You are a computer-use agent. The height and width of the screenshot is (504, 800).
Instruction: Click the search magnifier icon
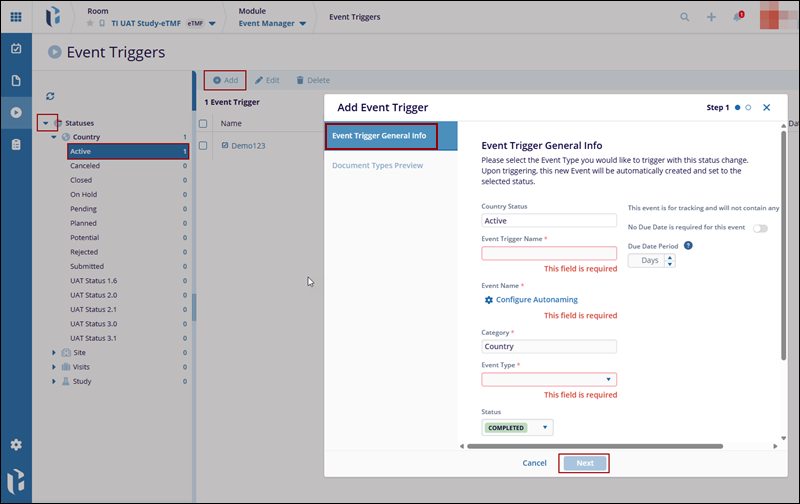685,17
